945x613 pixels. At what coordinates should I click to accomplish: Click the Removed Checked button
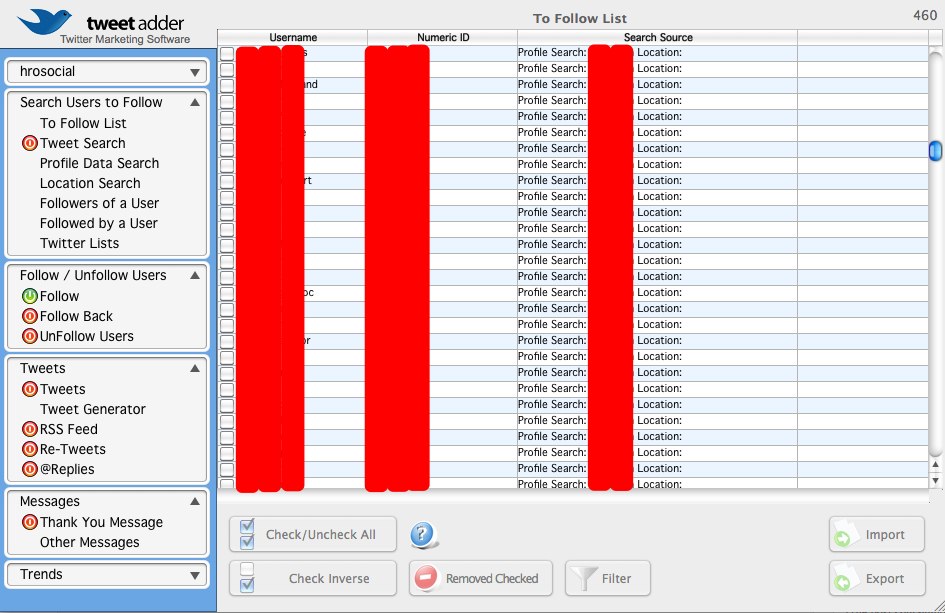tap(481, 578)
